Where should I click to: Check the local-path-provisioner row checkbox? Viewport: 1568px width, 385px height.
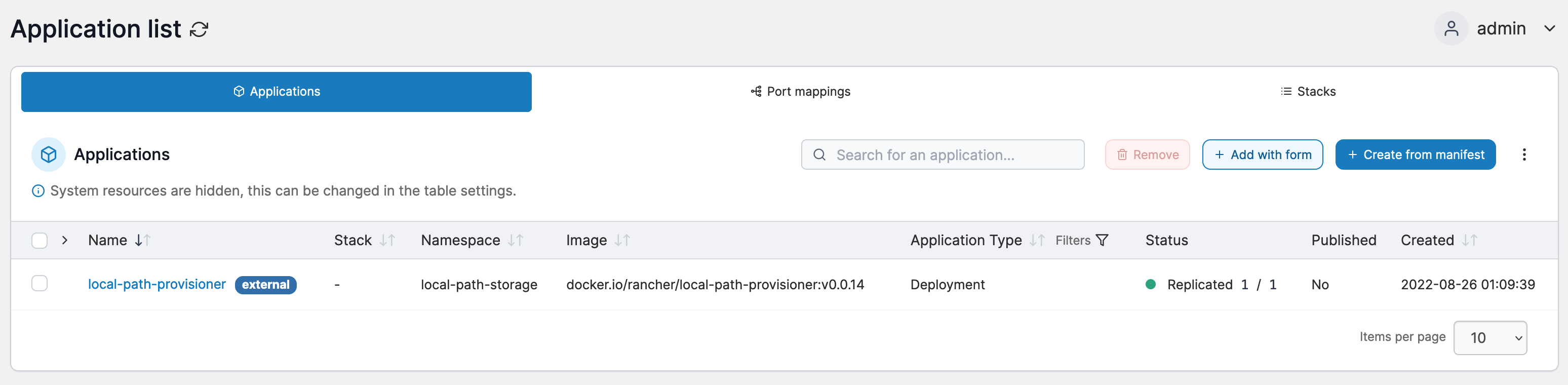pyautogui.click(x=40, y=283)
